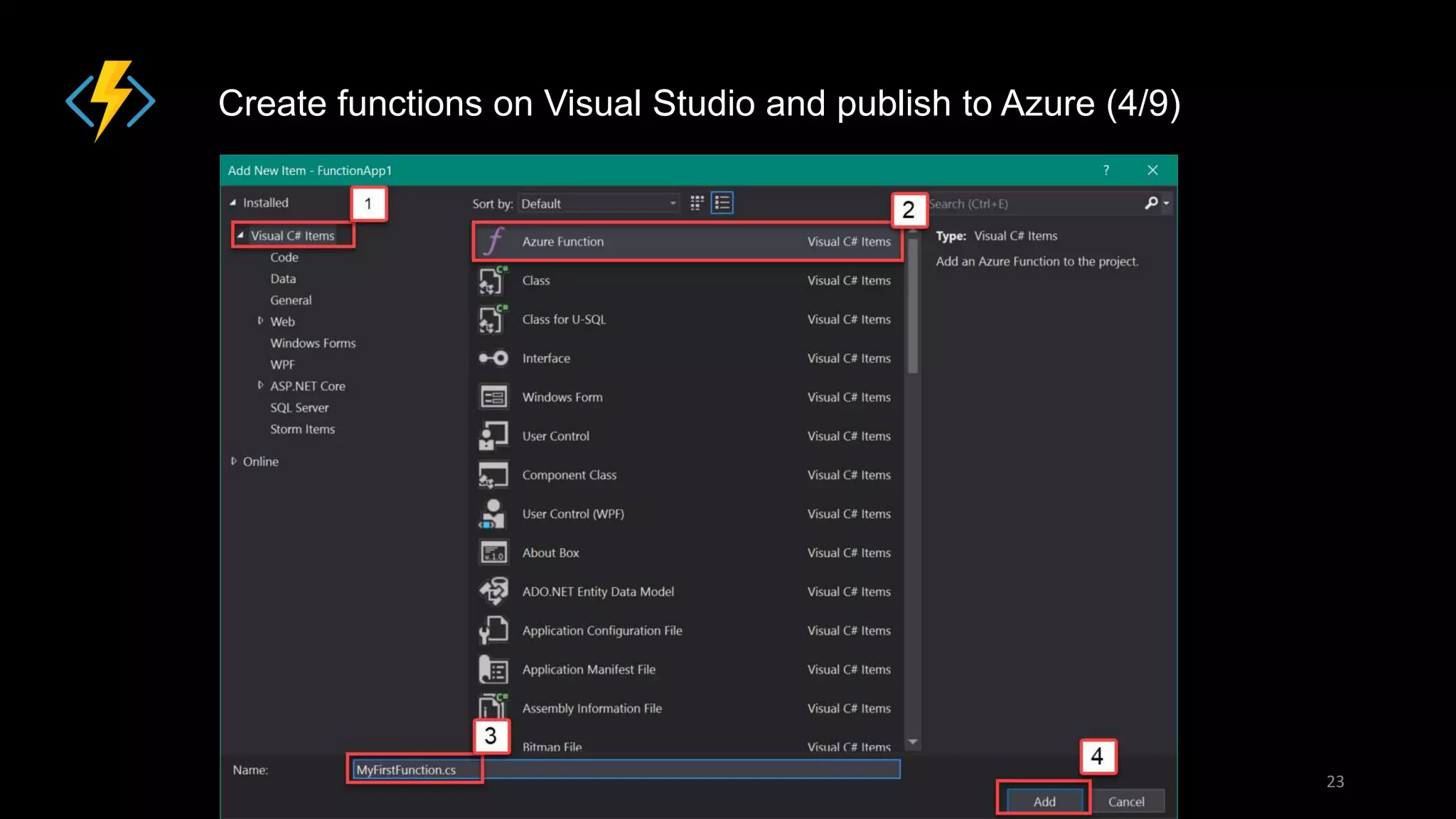Click the Add button
1456x819 pixels.
click(1044, 801)
